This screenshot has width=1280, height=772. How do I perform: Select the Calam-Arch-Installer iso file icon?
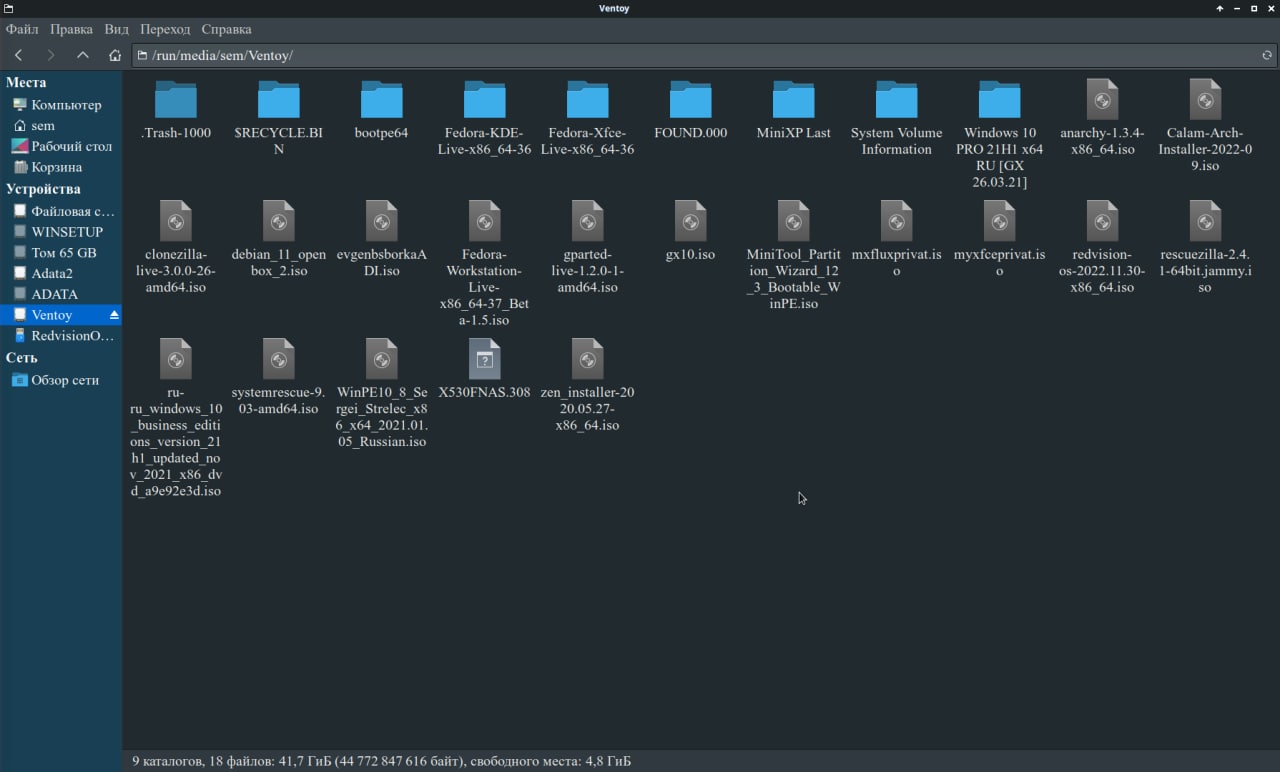coord(1205,100)
